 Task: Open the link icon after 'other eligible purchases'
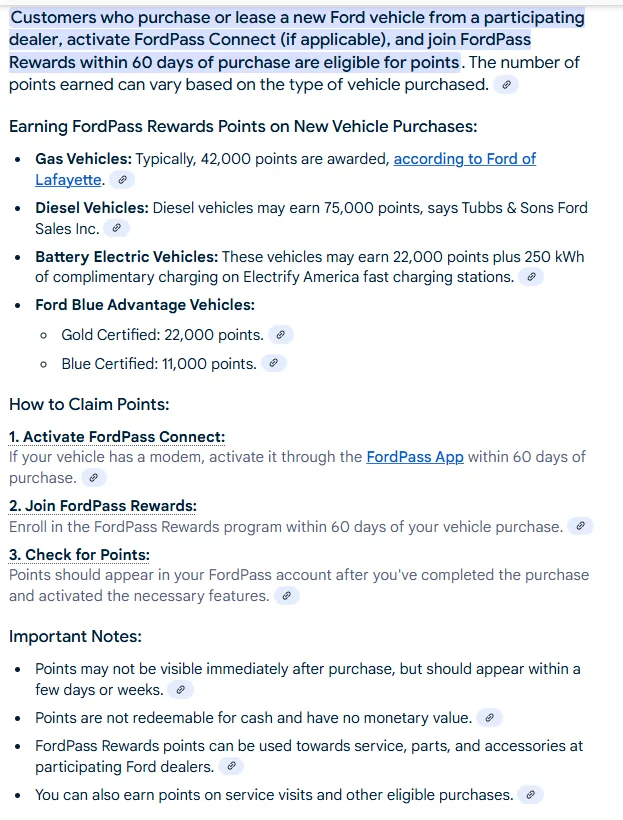[530, 795]
